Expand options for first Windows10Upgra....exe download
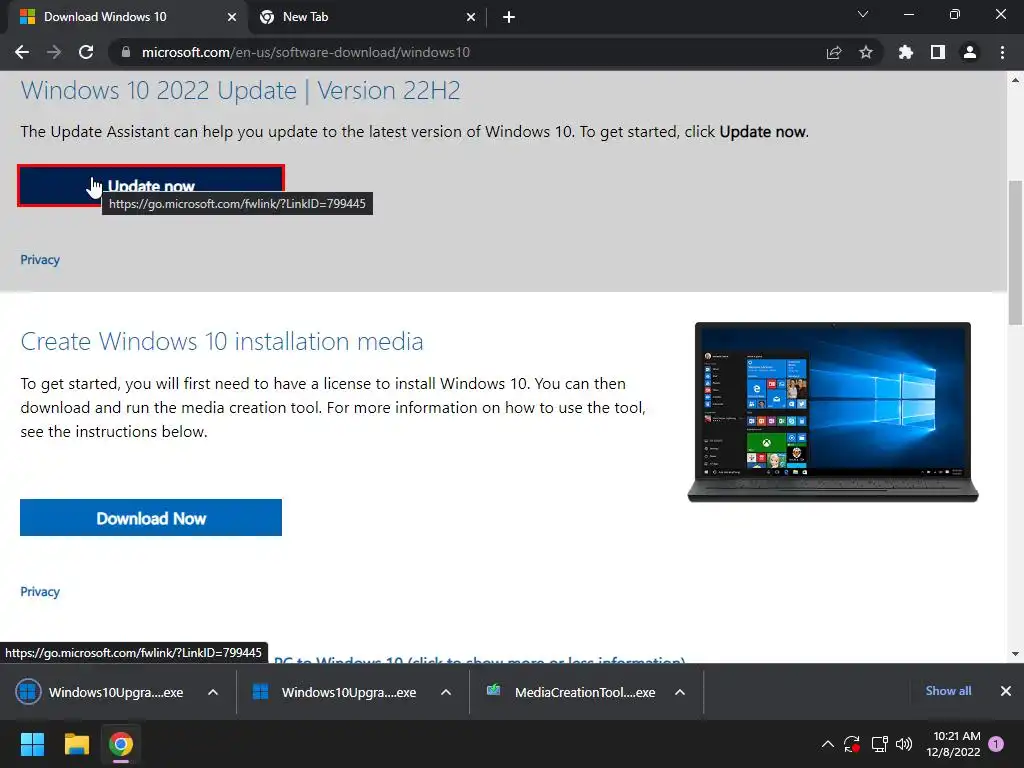1024x768 pixels. [213, 692]
